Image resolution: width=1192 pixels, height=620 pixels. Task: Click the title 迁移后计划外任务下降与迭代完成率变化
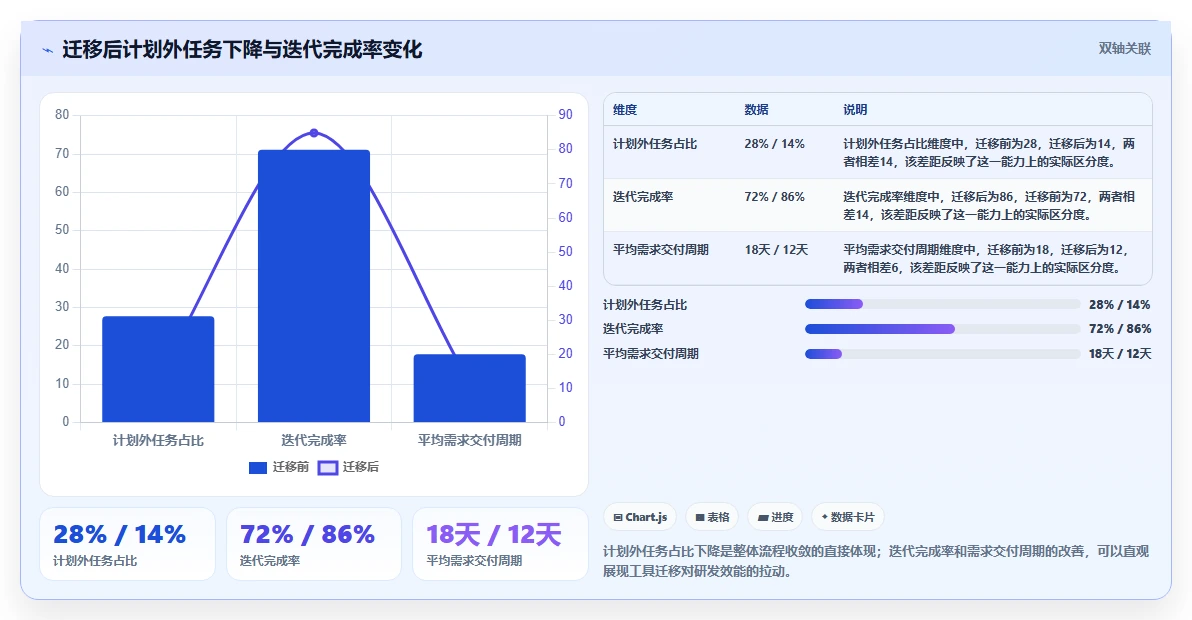[x=242, y=50]
